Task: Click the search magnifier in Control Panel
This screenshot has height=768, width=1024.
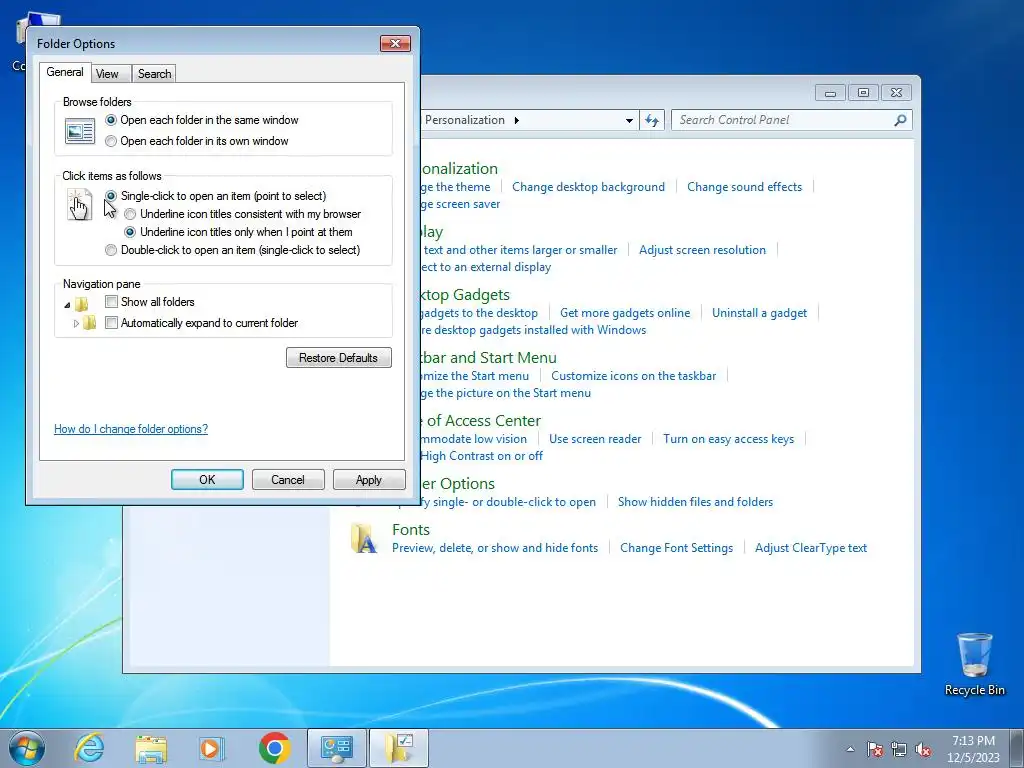Action: coord(900,120)
